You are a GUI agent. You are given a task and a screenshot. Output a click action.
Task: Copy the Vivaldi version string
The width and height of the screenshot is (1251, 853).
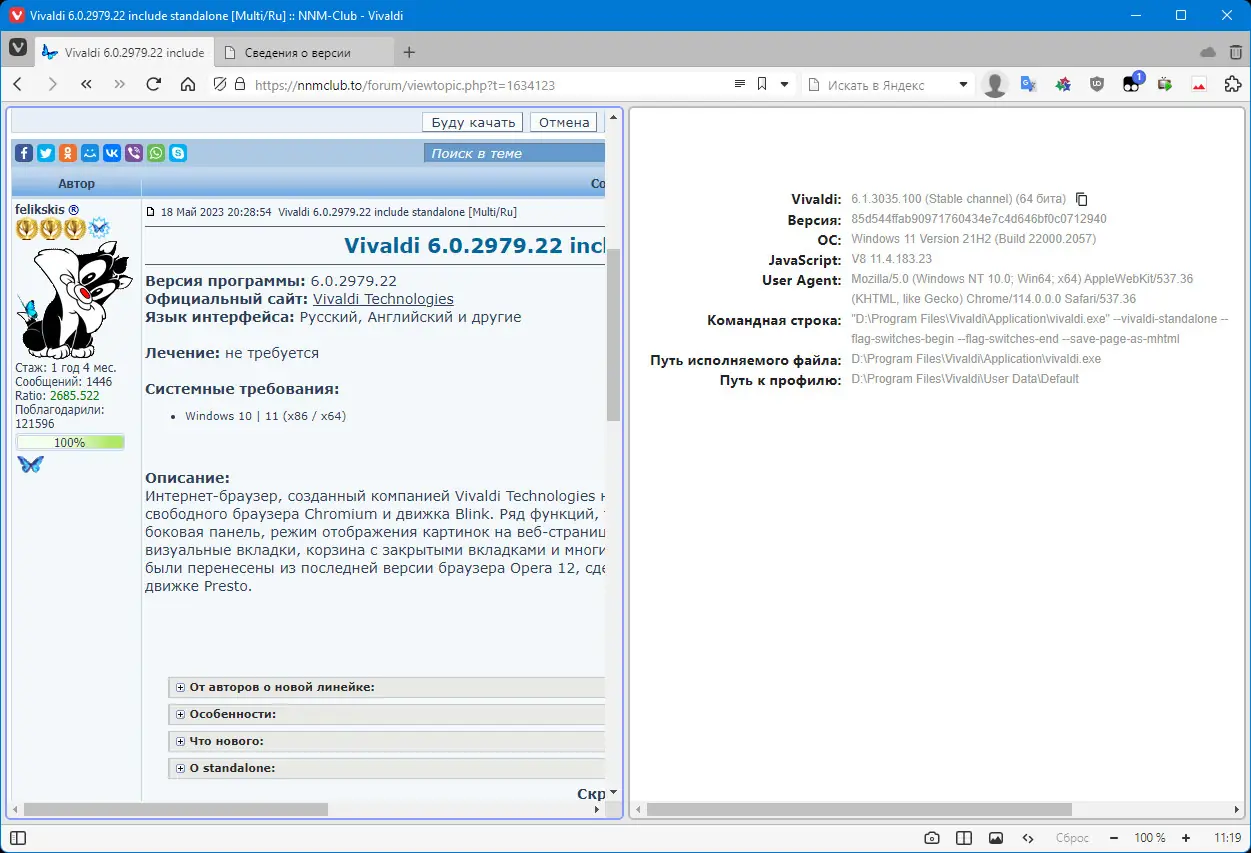click(x=1081, y=199)
